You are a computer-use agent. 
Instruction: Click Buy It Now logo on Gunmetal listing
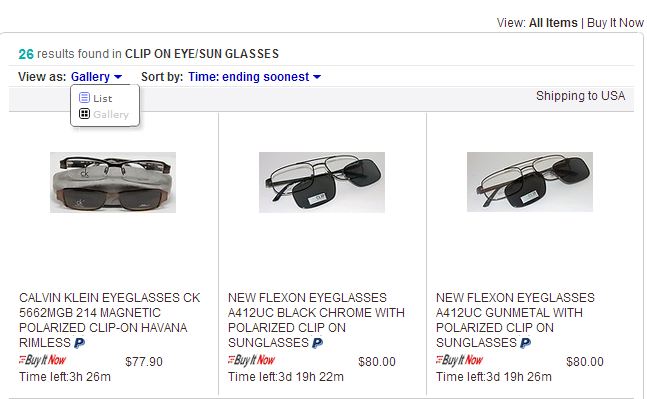459,360
